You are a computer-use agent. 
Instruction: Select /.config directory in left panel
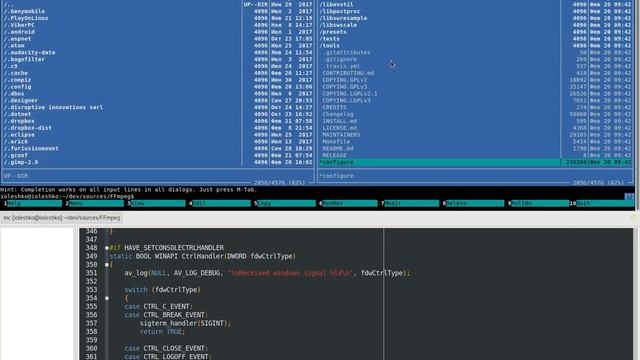point(18,87)
